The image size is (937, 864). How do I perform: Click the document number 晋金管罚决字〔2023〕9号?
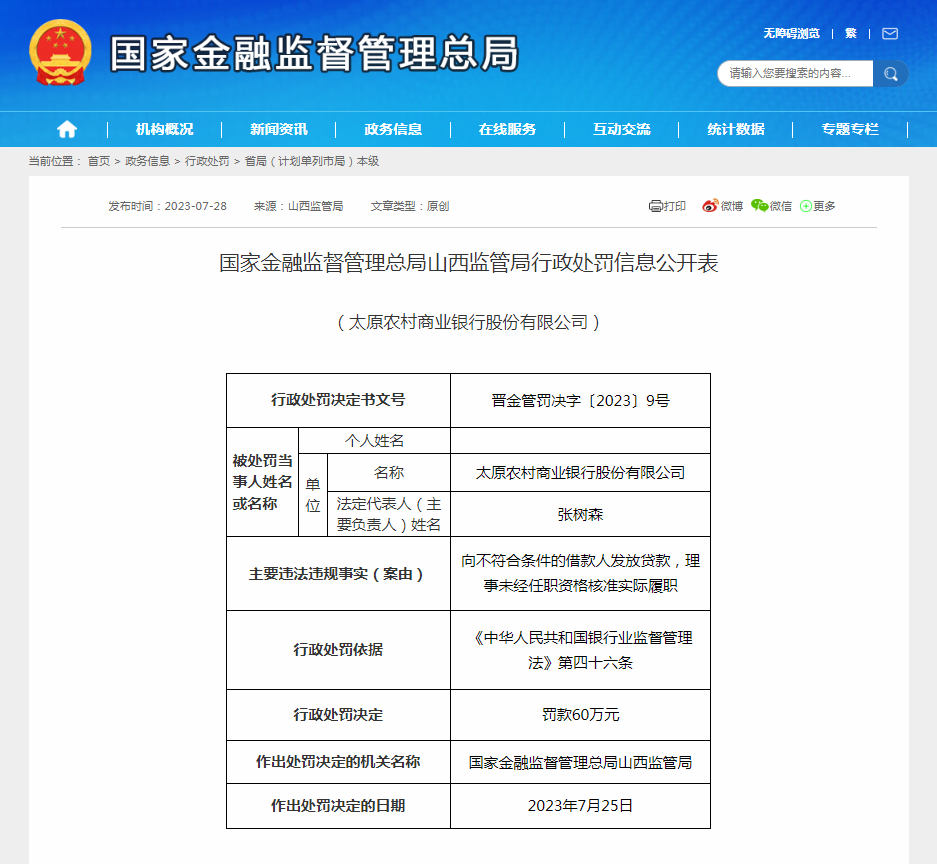[580, 400]
